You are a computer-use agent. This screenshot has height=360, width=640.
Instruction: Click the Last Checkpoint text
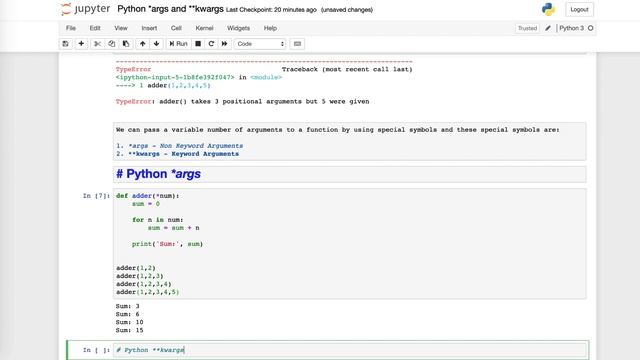click(271, 10)
